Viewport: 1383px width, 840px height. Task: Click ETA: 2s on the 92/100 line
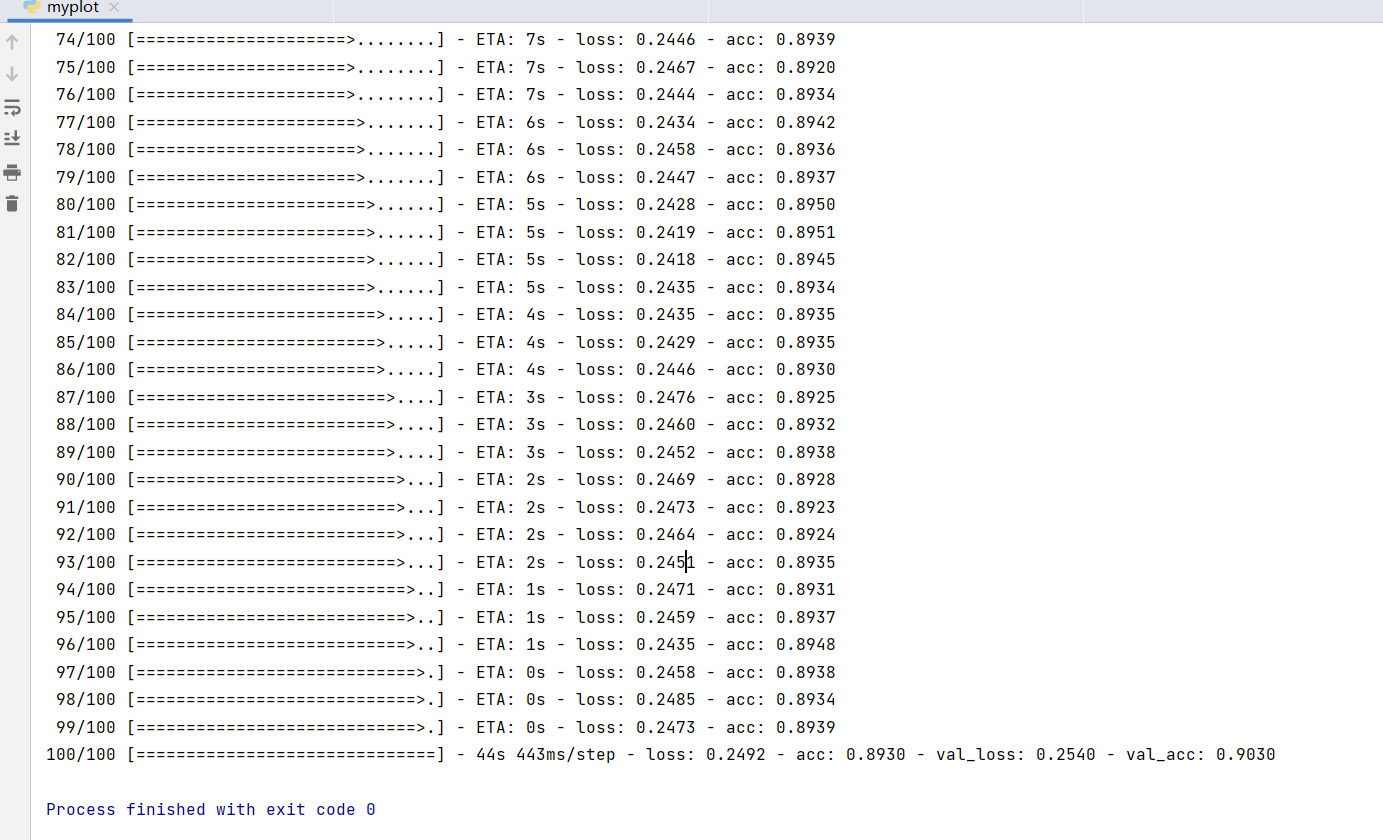pyautogui.click(x=511, y=535)
